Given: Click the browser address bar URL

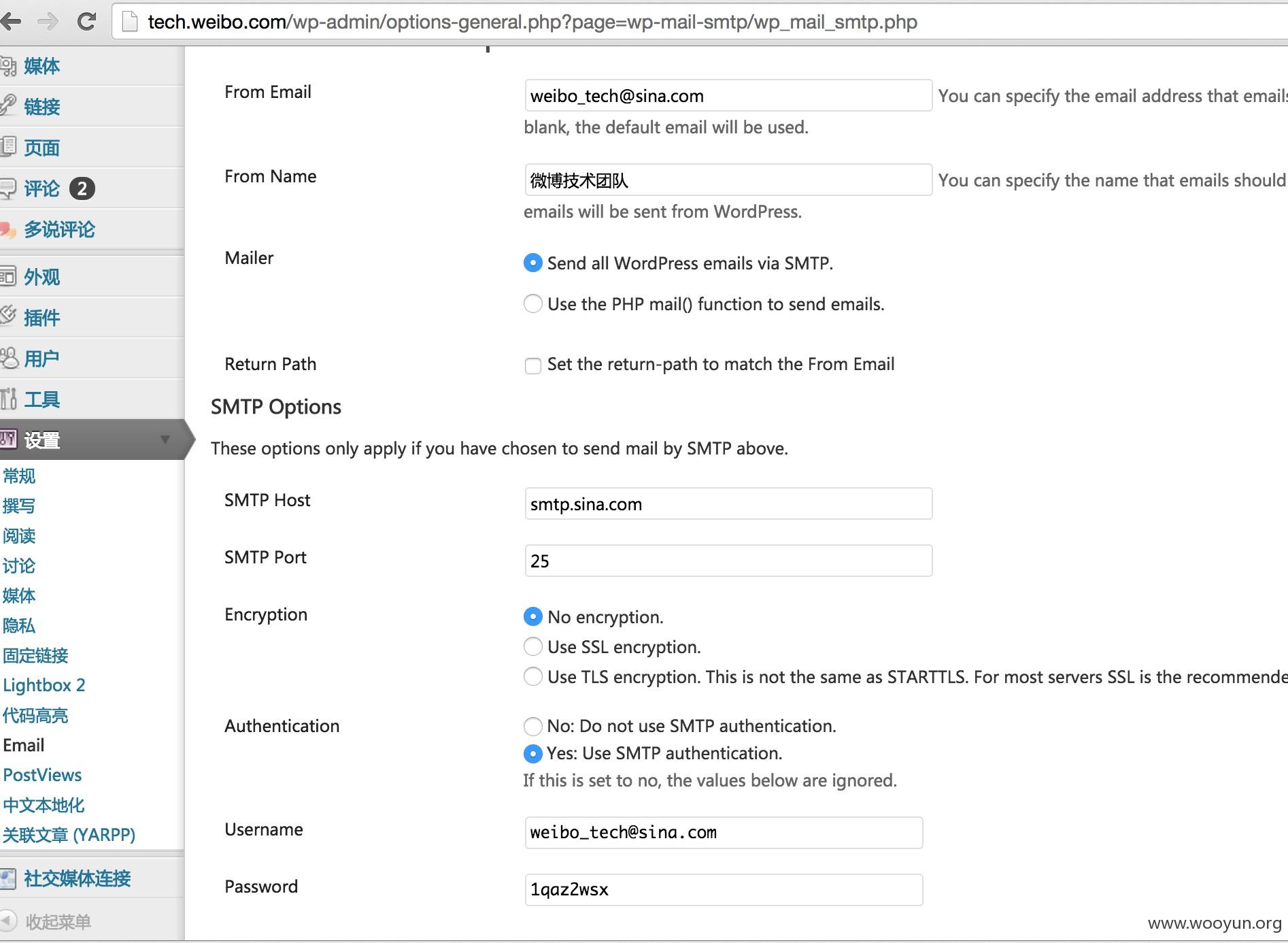Looking at the screenshot, I should click(532, 22).
